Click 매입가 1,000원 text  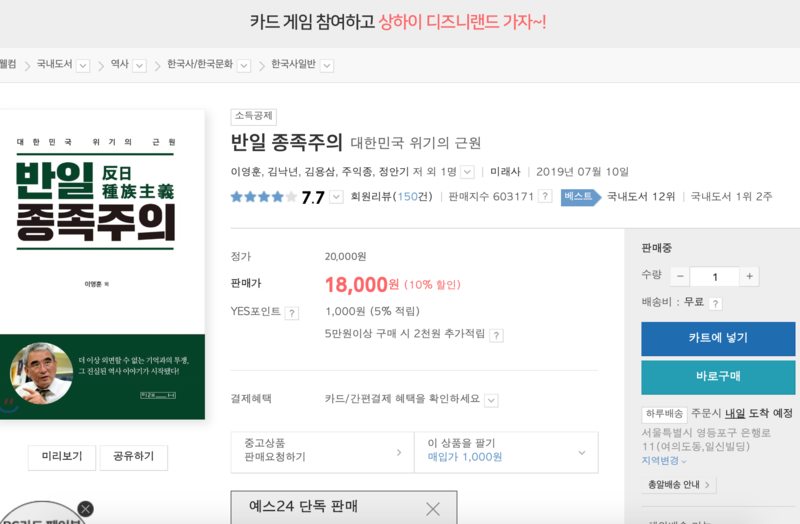tap(465, 457)
